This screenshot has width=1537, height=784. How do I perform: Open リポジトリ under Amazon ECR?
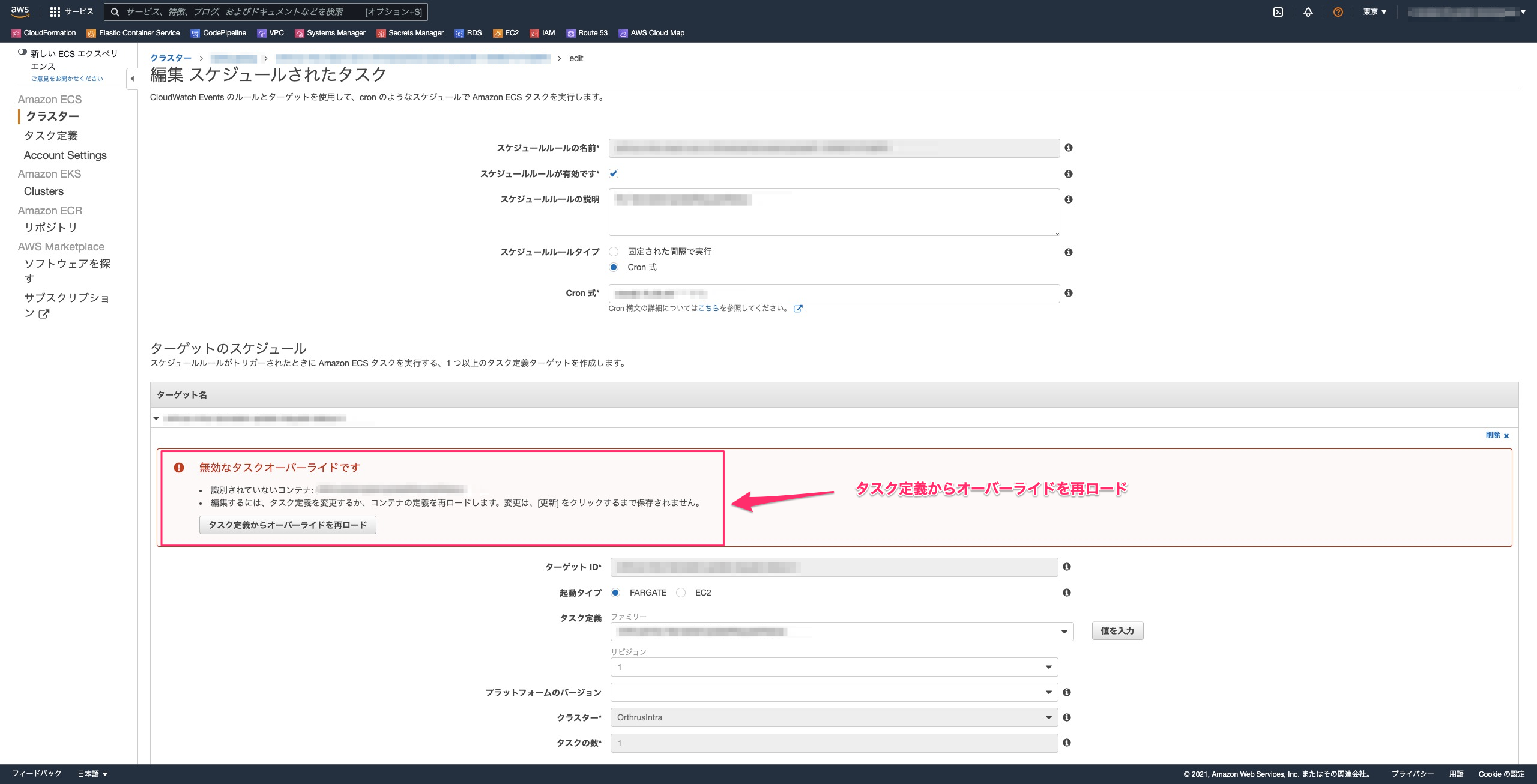[50, 228]
